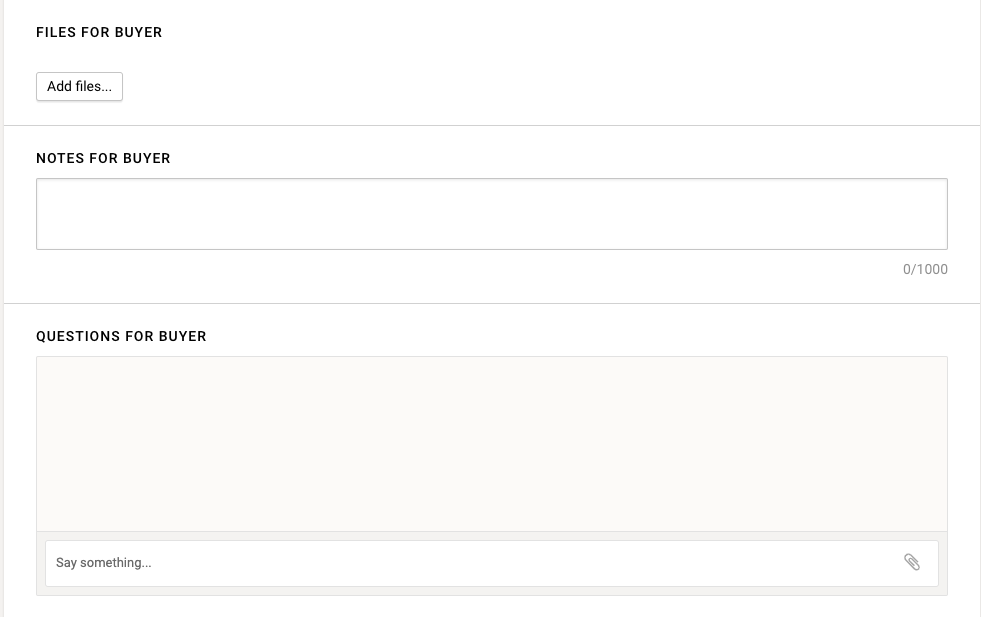Click the 0/1000 character counter
This screenshot has height=617, width=981.
tap(925, 269)
